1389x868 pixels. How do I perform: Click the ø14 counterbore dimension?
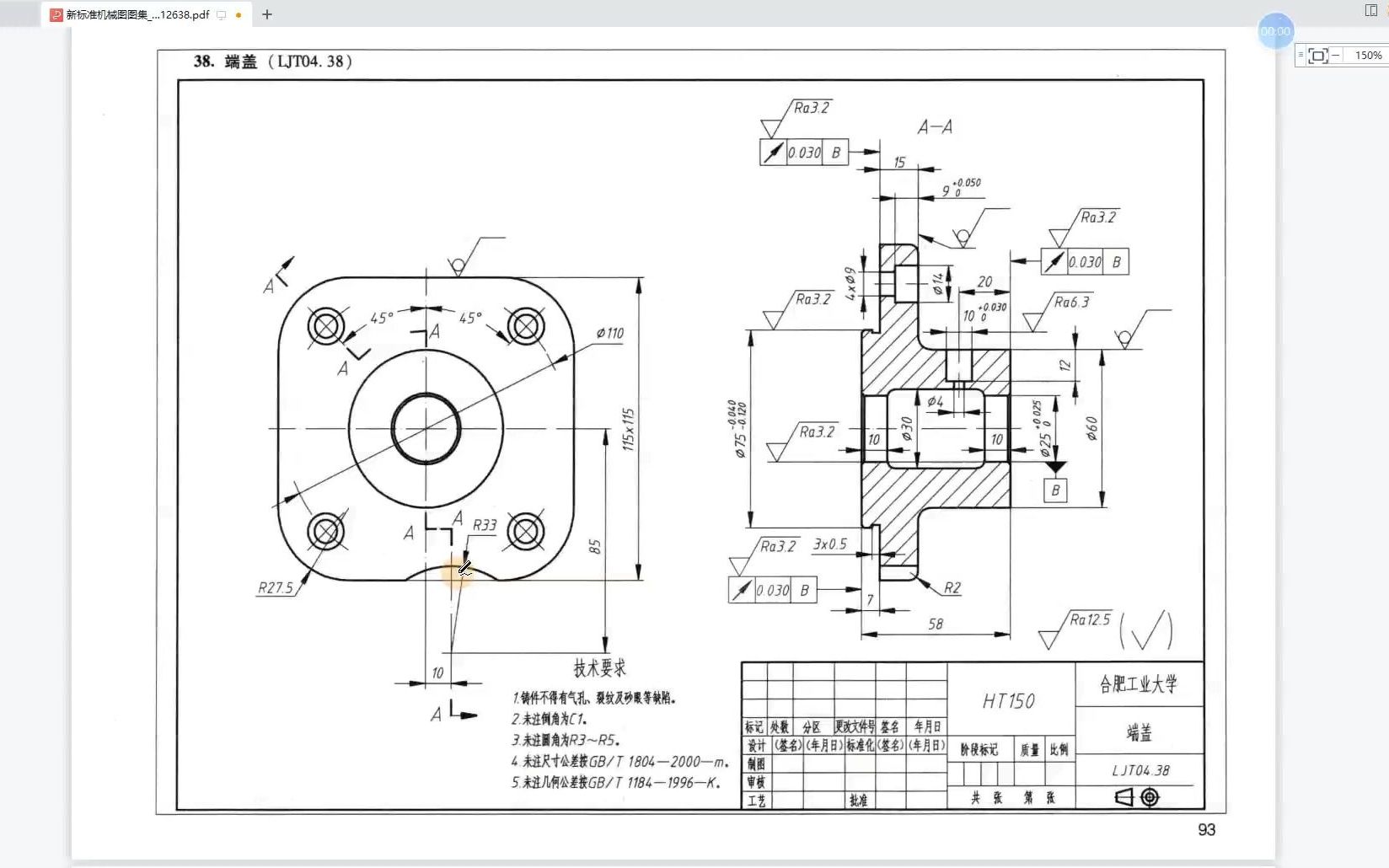click(x=938, y=282)
